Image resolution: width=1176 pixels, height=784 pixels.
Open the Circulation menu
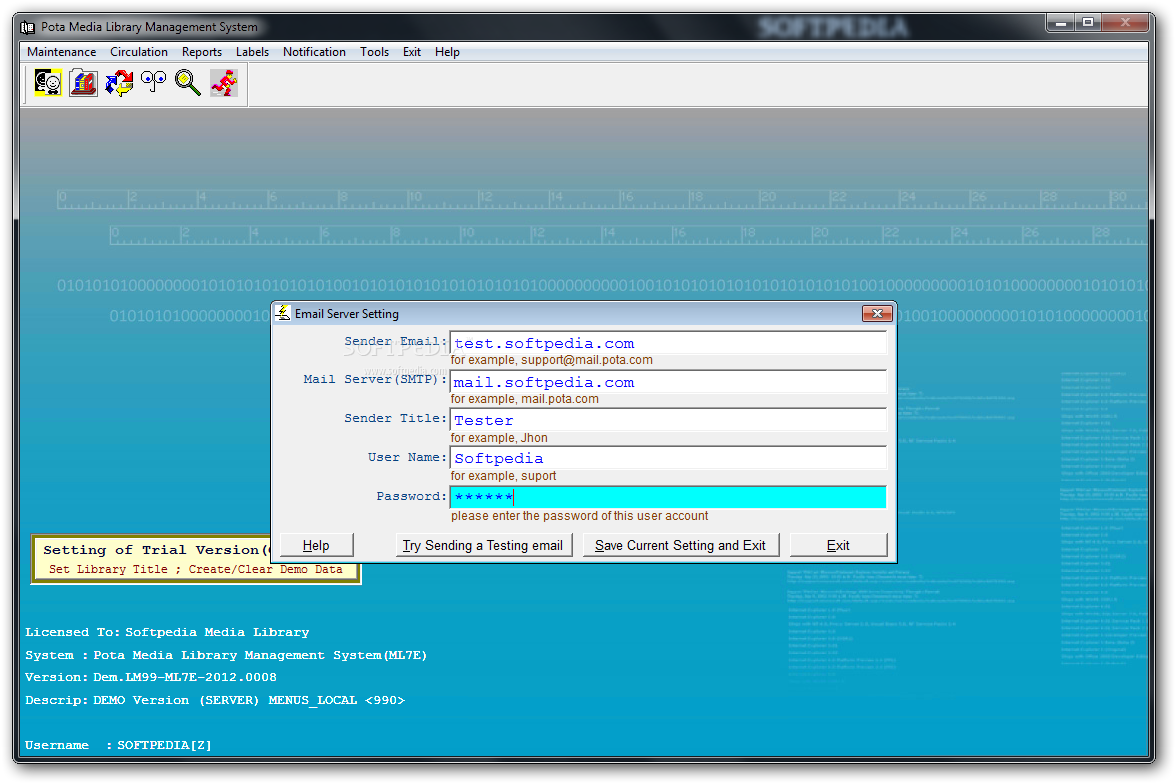[139, 52]
